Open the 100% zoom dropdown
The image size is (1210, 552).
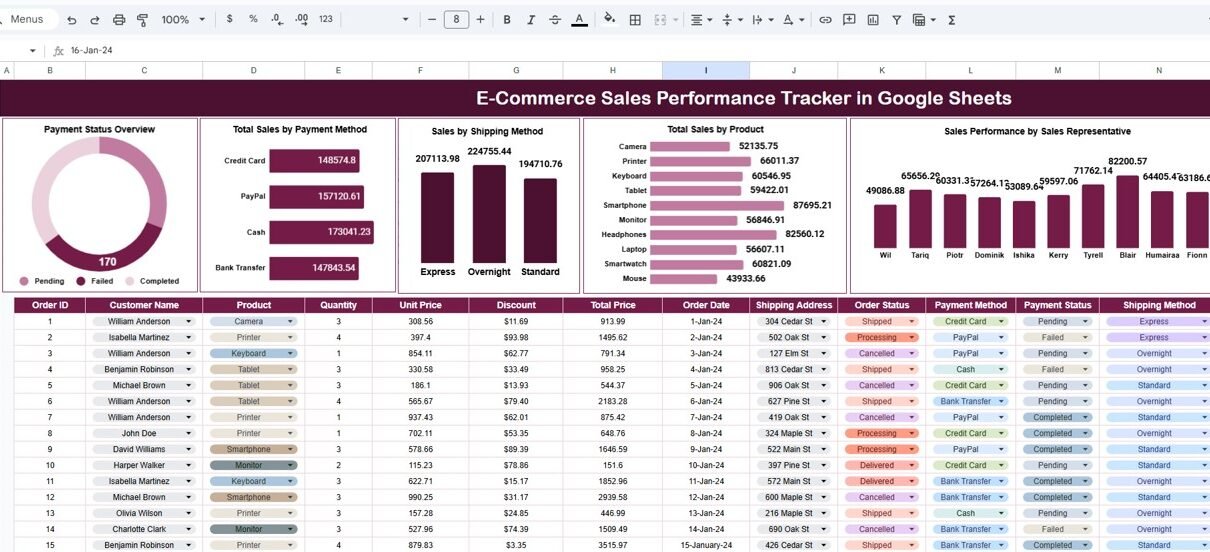point(183,20)
